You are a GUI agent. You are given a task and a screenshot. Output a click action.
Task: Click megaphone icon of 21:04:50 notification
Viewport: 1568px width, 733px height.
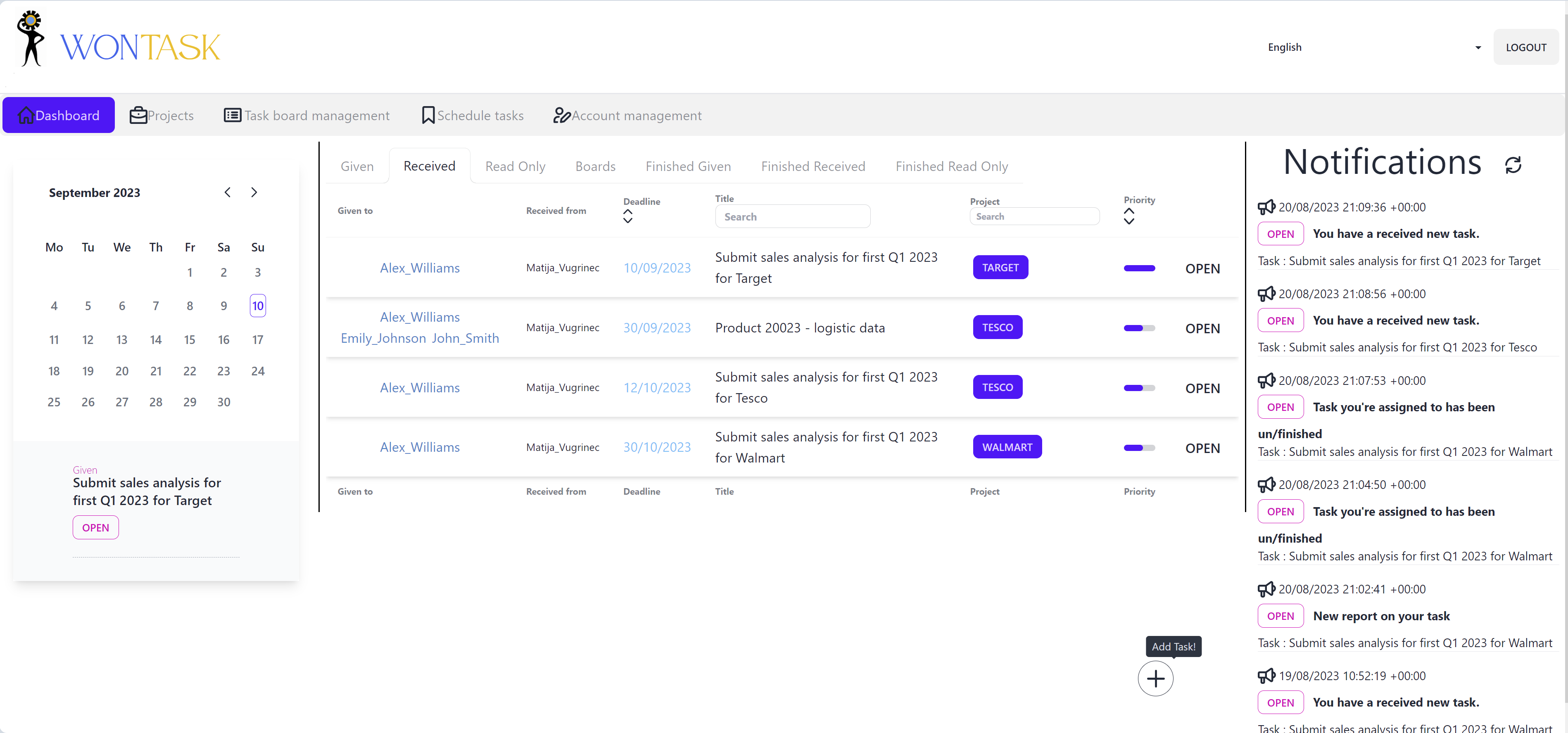click(1266, 484)
